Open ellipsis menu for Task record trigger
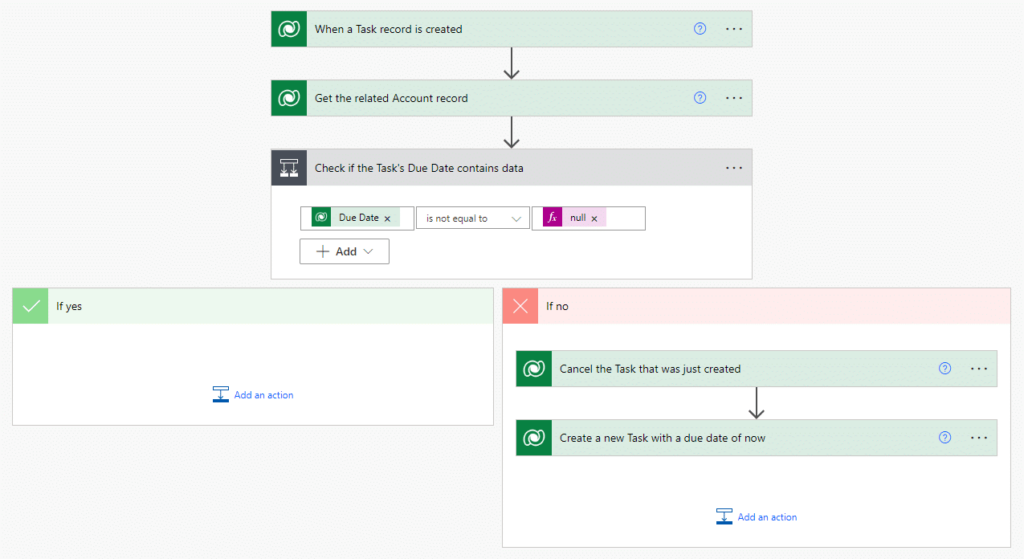 pos(734,29)
